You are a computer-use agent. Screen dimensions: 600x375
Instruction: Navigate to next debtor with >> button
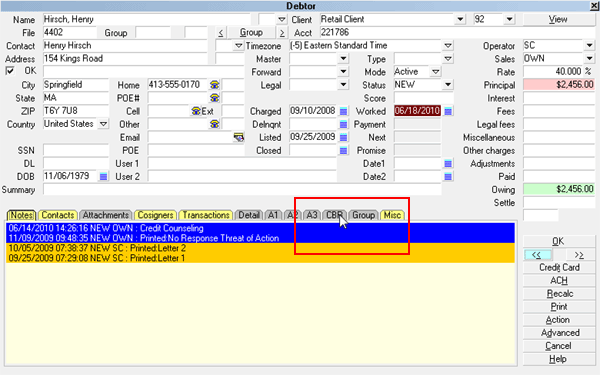pyautogui.click(x=579, y=254)
